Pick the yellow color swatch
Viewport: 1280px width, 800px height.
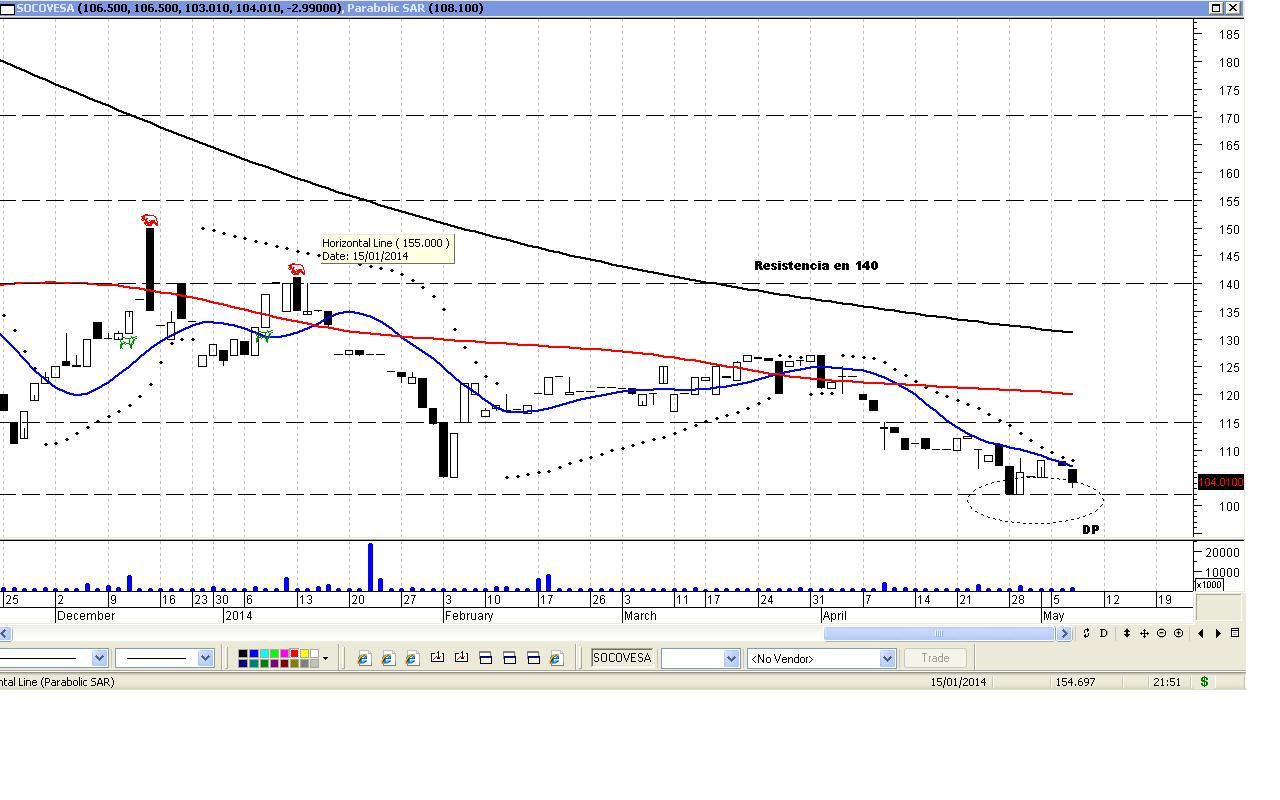click(303, 654)
